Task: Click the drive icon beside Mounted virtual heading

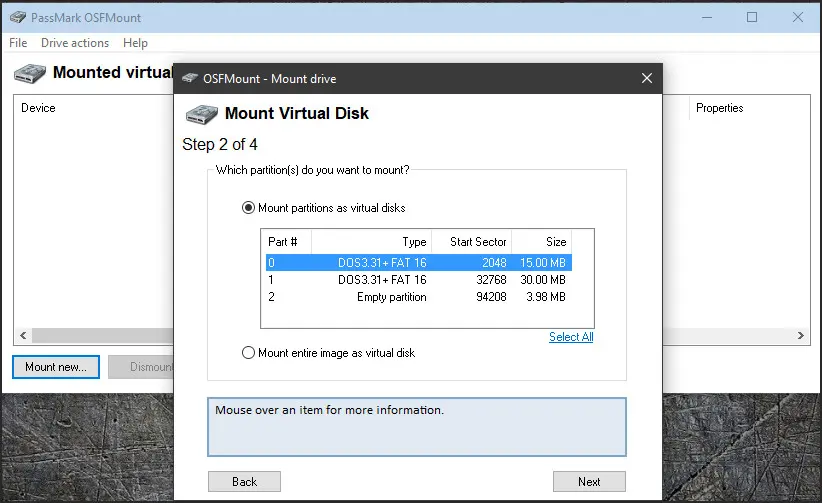Action: [30, 73]
